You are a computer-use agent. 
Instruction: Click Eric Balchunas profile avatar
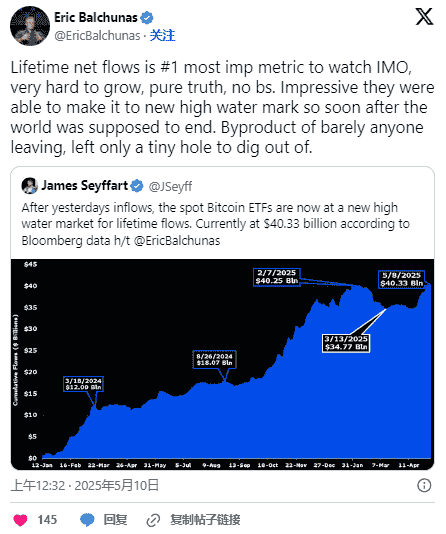coord(30,26)
